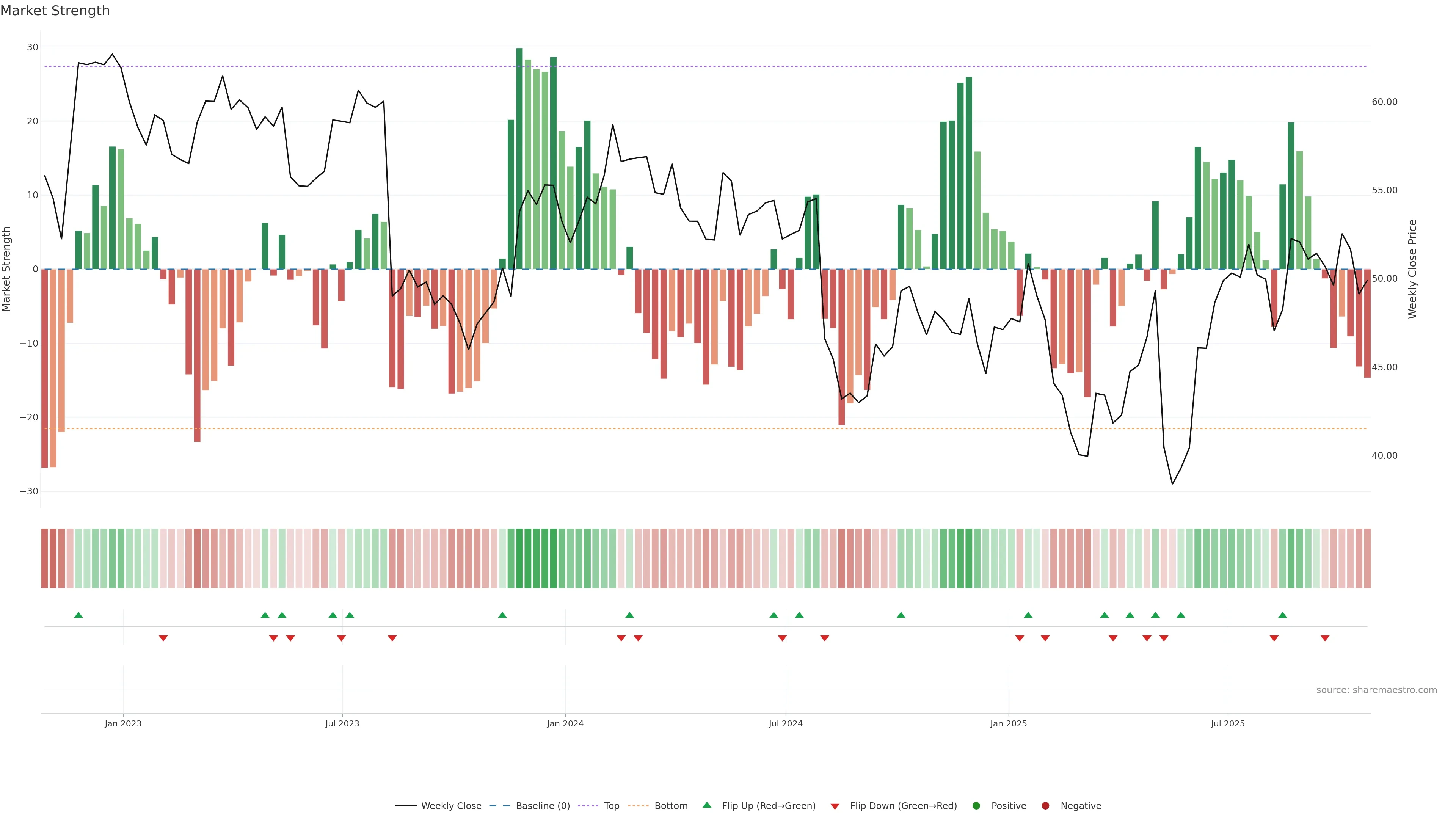Click the Positive green circle legend icon
This screenshot has width=1456, height=819.
[x=976, y=806]
